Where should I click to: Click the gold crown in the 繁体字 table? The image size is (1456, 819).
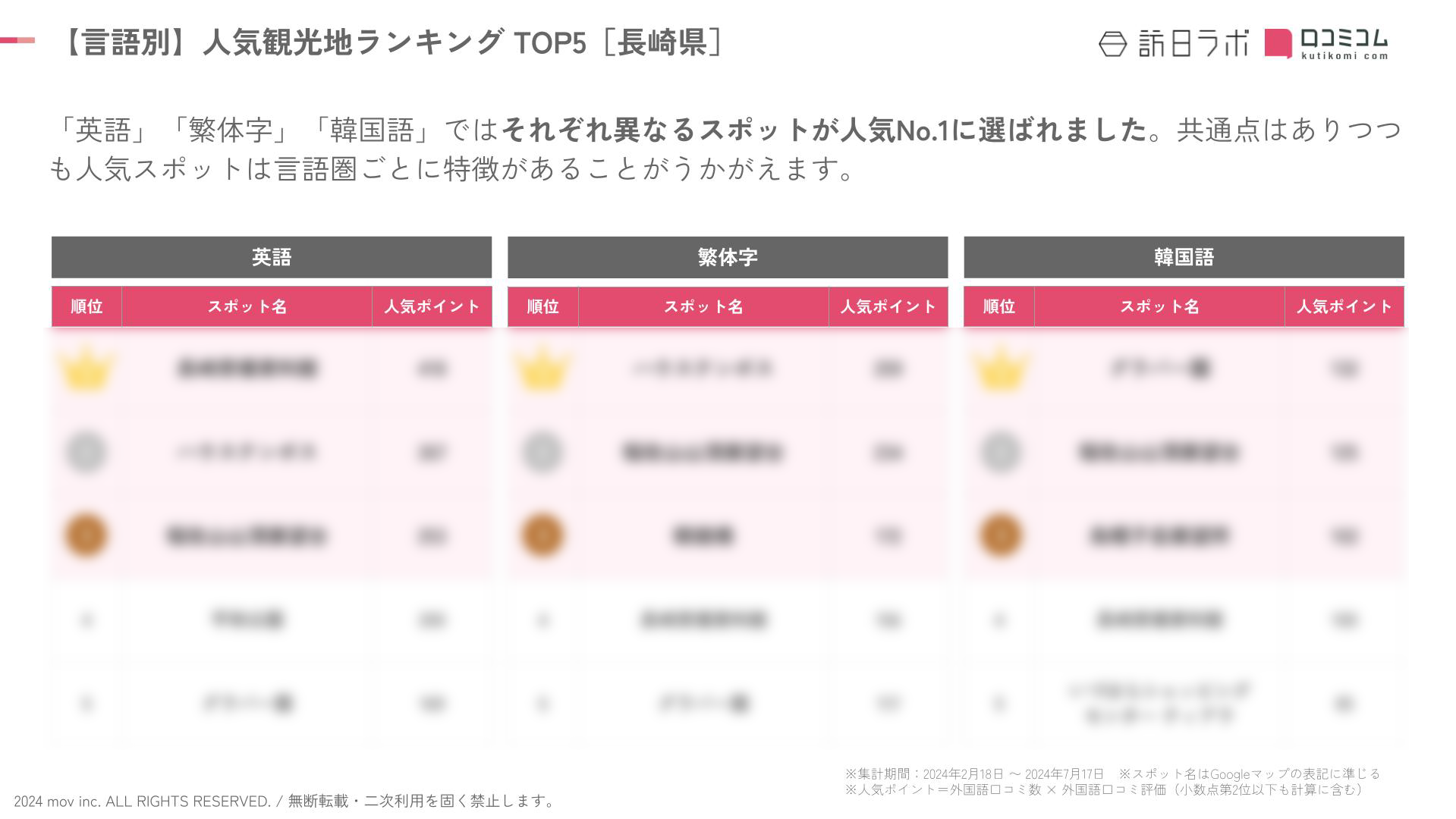542,369
